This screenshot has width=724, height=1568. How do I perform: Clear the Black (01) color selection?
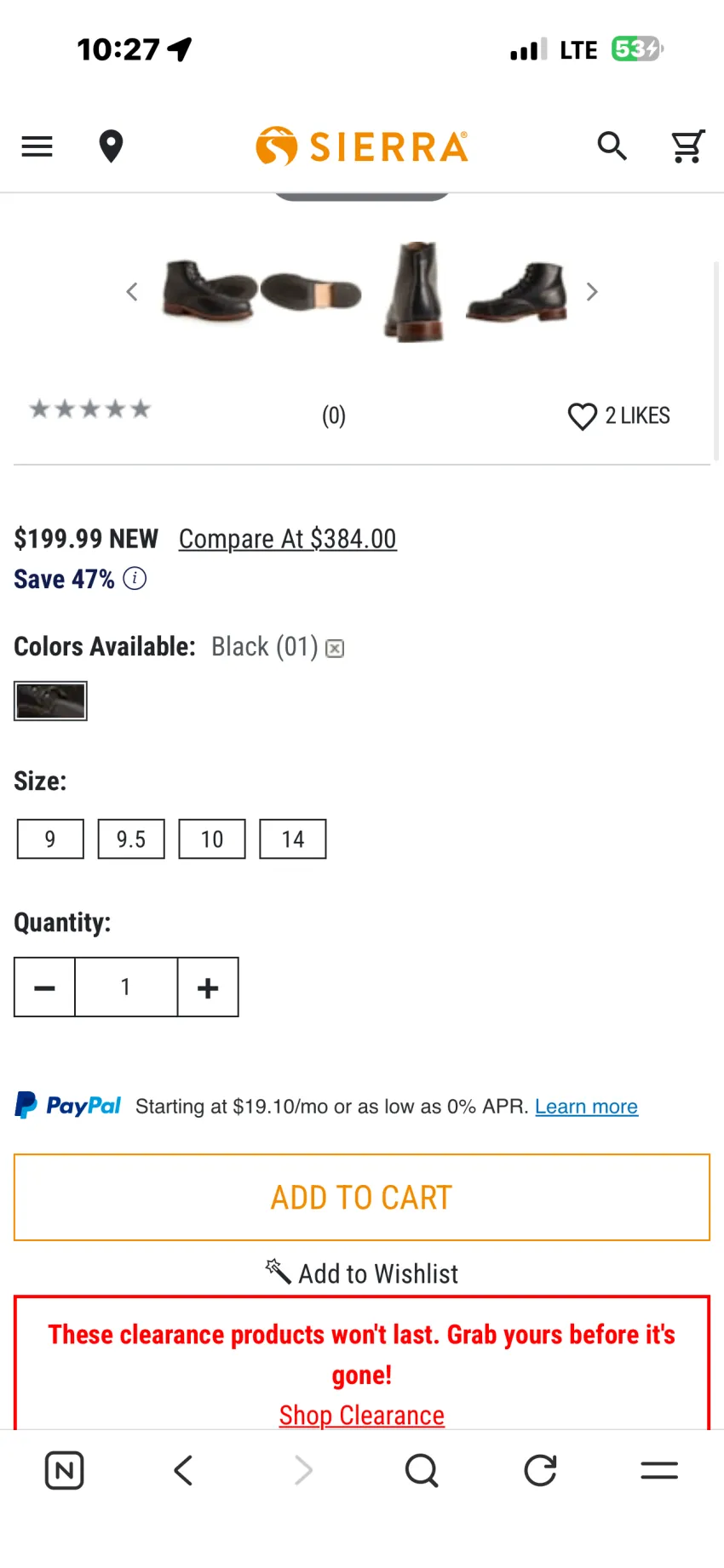tap(336, 649)
